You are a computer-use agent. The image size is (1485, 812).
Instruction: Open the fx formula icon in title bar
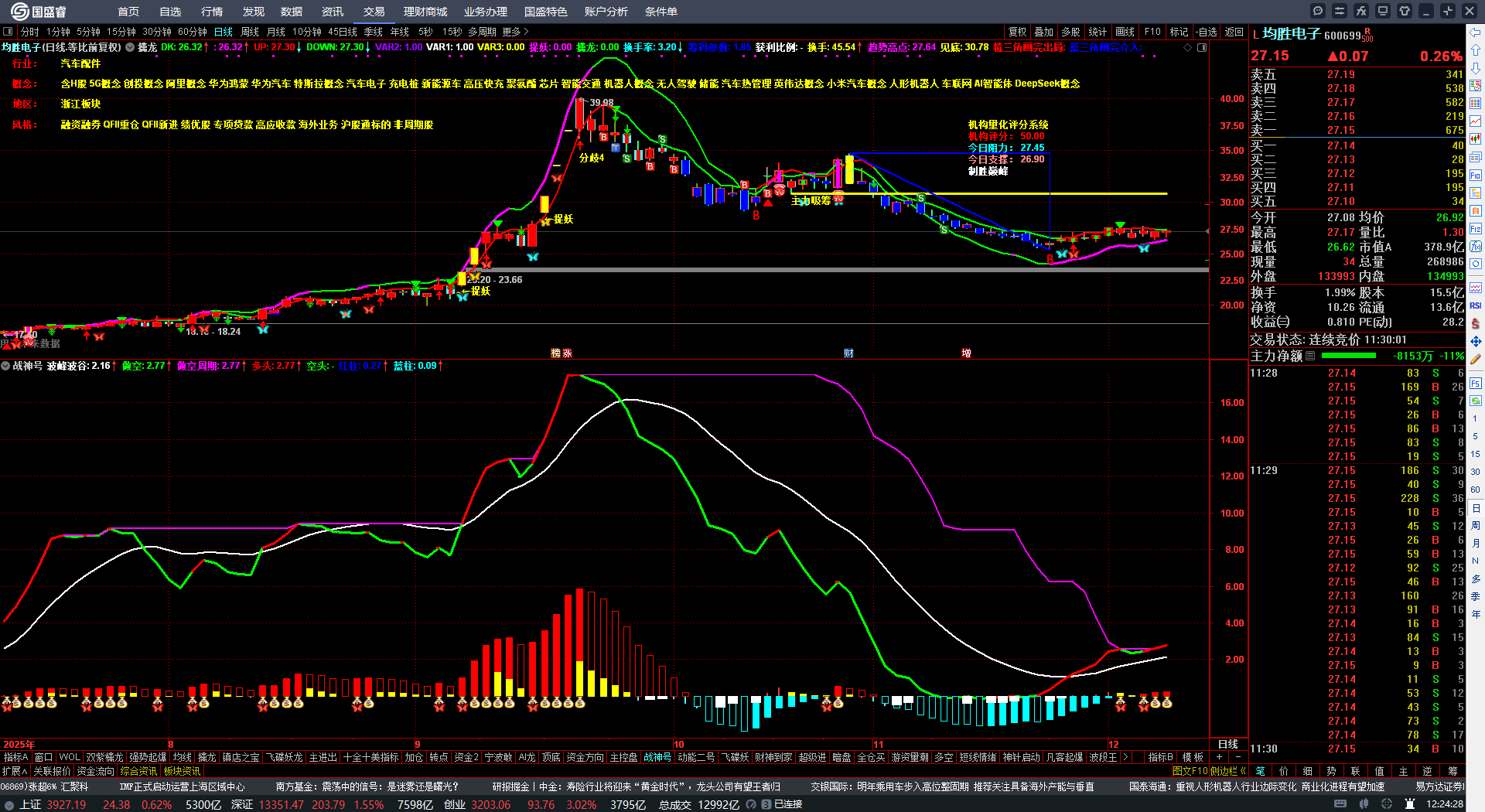(1361, 11)
